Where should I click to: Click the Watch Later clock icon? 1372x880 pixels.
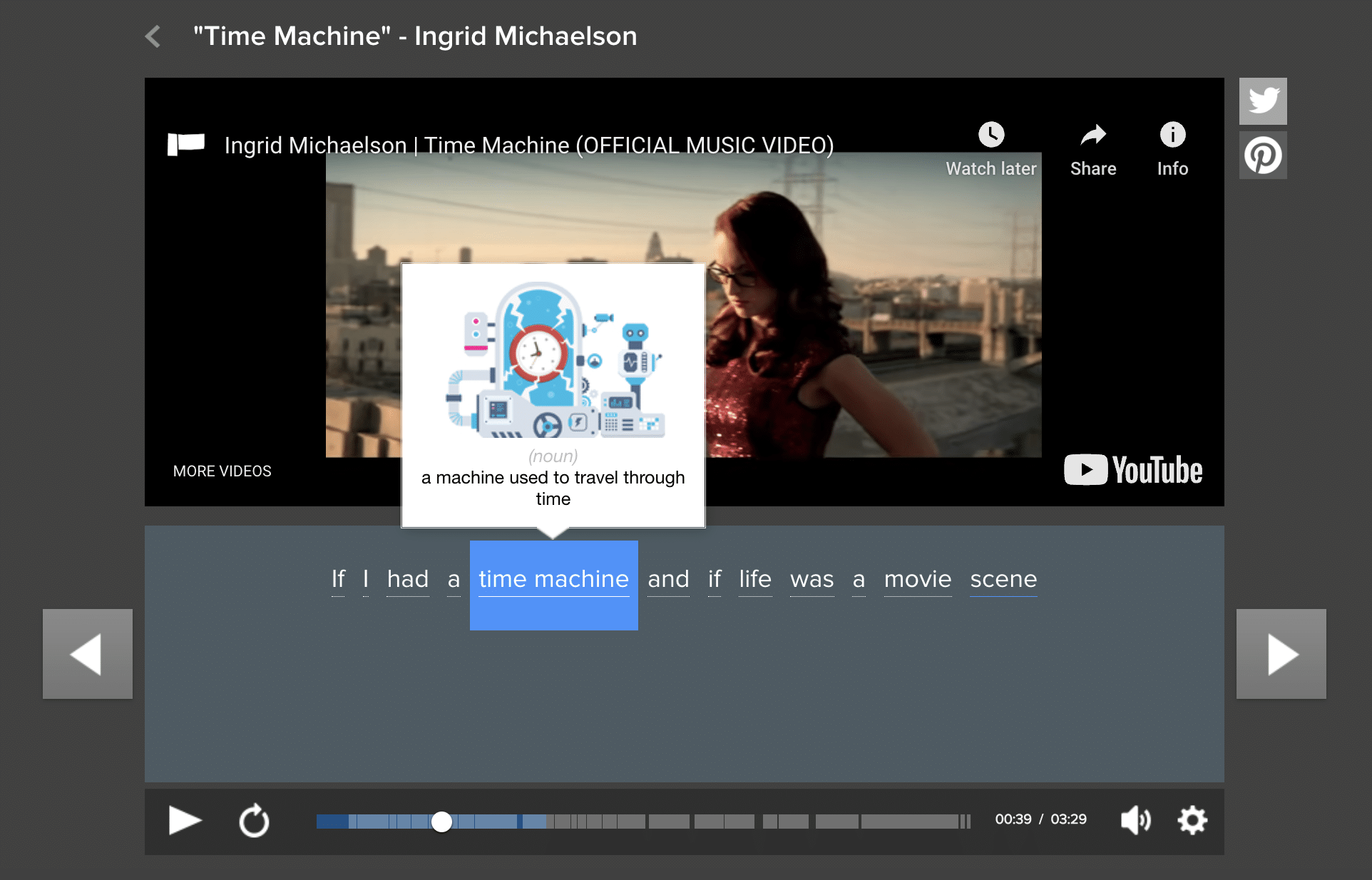[990, 135]
